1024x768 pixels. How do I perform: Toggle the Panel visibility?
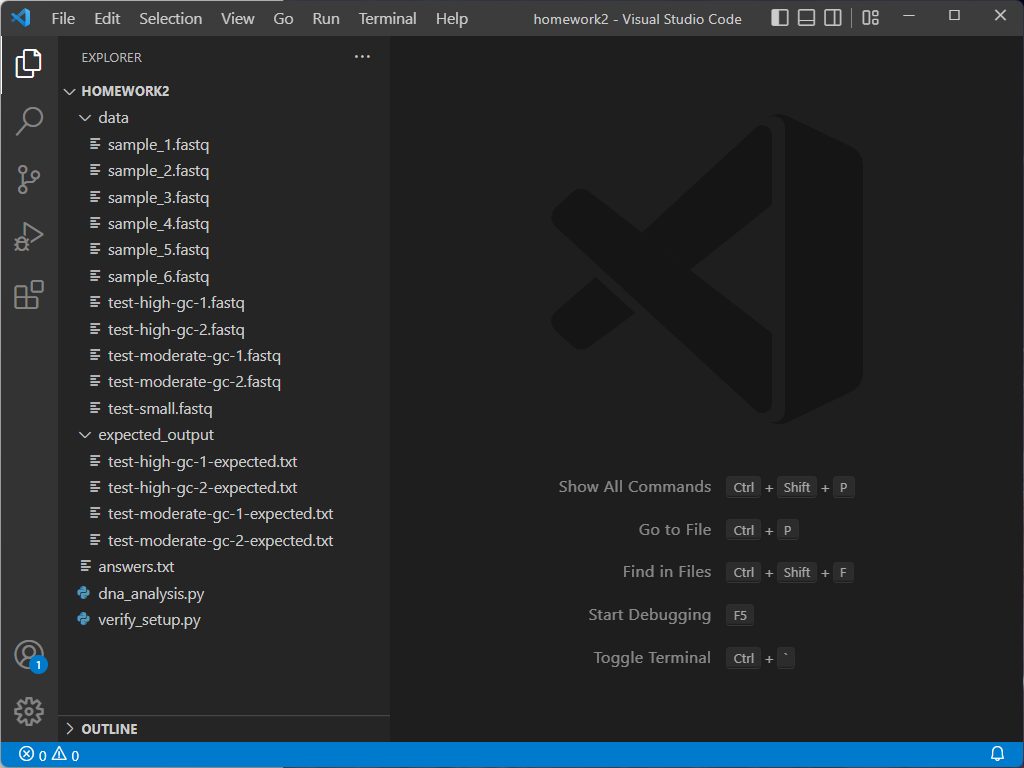[x=806, y=17]
